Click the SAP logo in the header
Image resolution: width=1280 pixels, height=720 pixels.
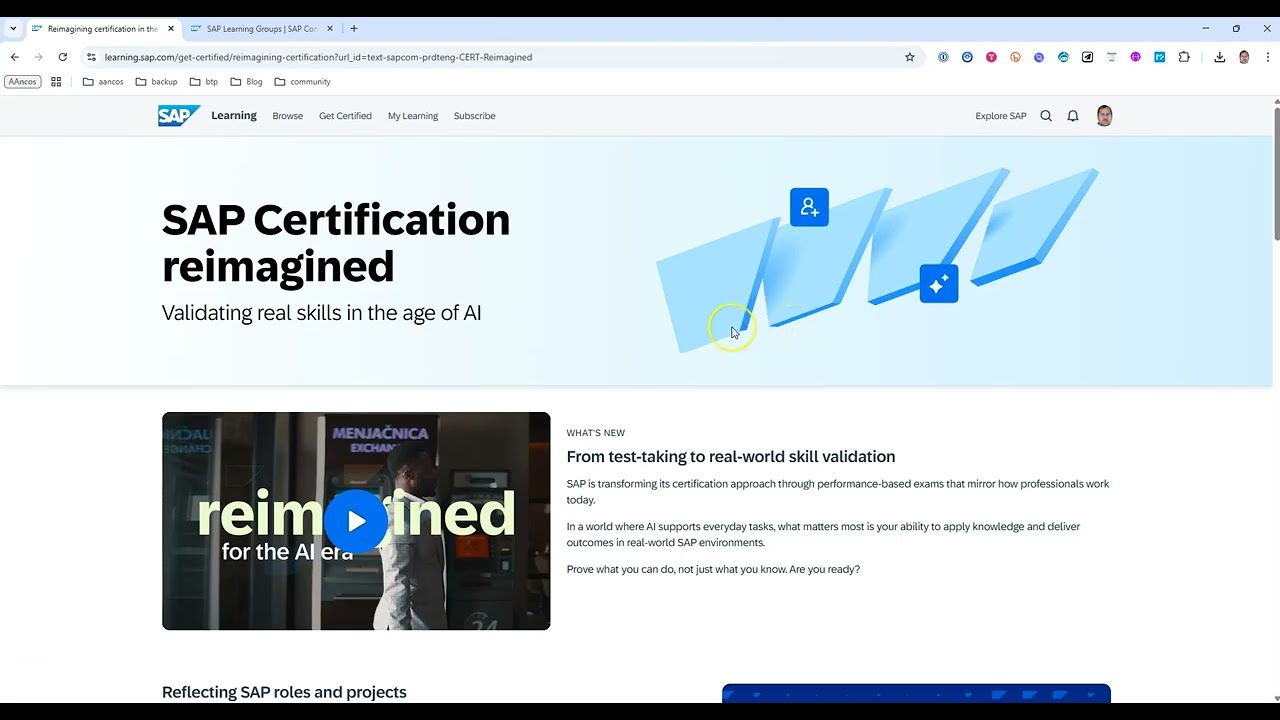(x=179, y=116)
